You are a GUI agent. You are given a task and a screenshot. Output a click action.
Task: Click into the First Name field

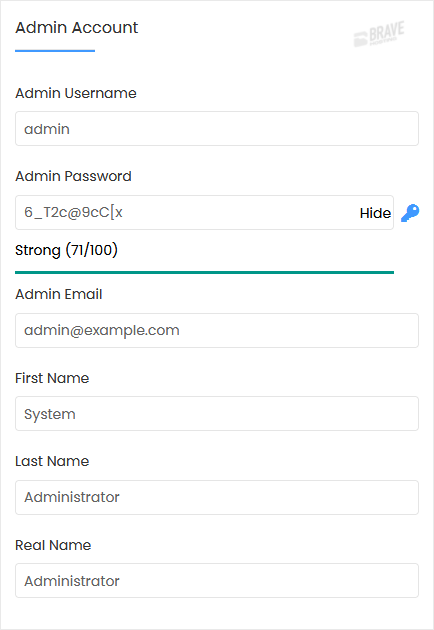click(x=217, y=414)
